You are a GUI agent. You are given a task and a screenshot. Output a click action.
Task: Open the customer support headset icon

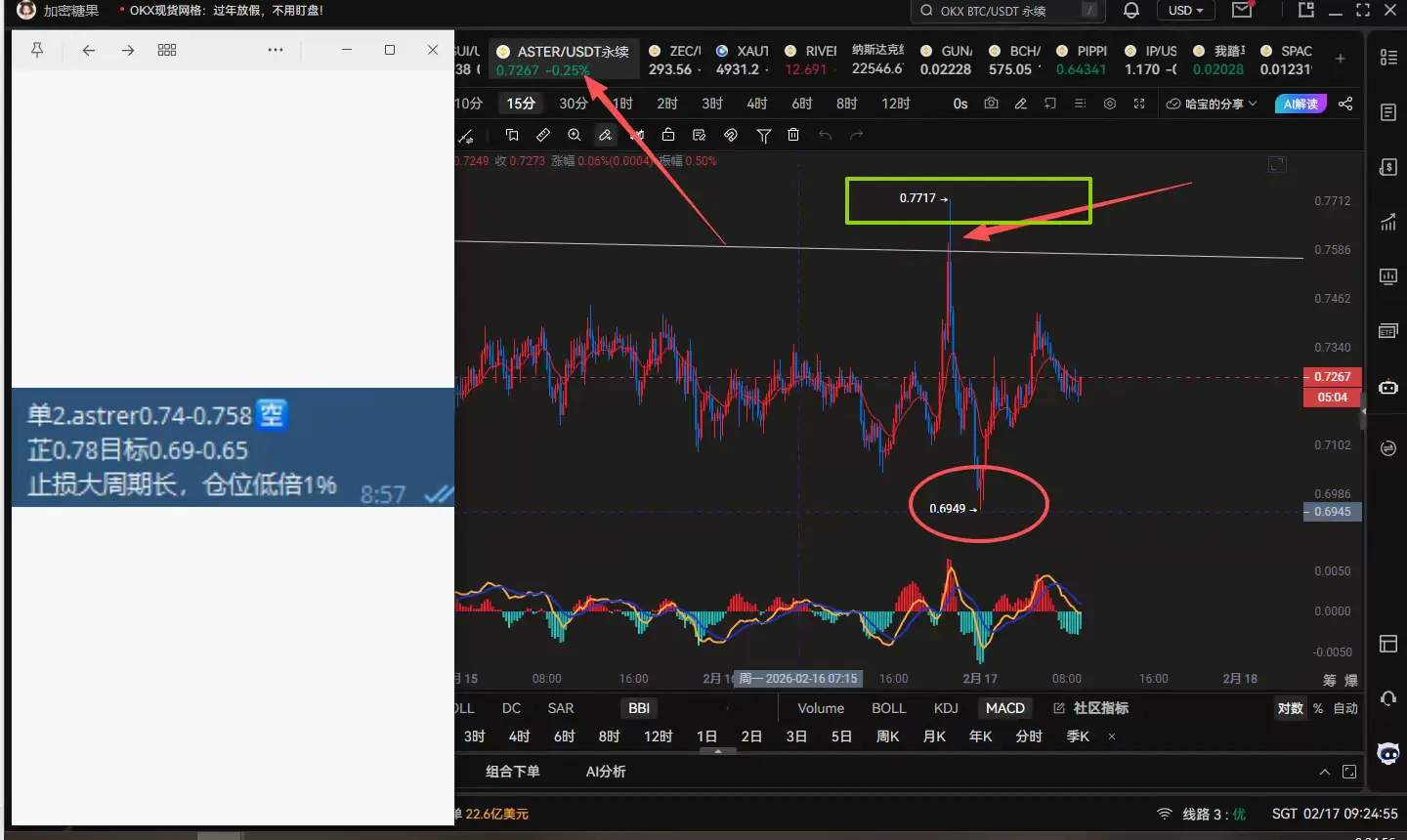tap(1388, 697)
